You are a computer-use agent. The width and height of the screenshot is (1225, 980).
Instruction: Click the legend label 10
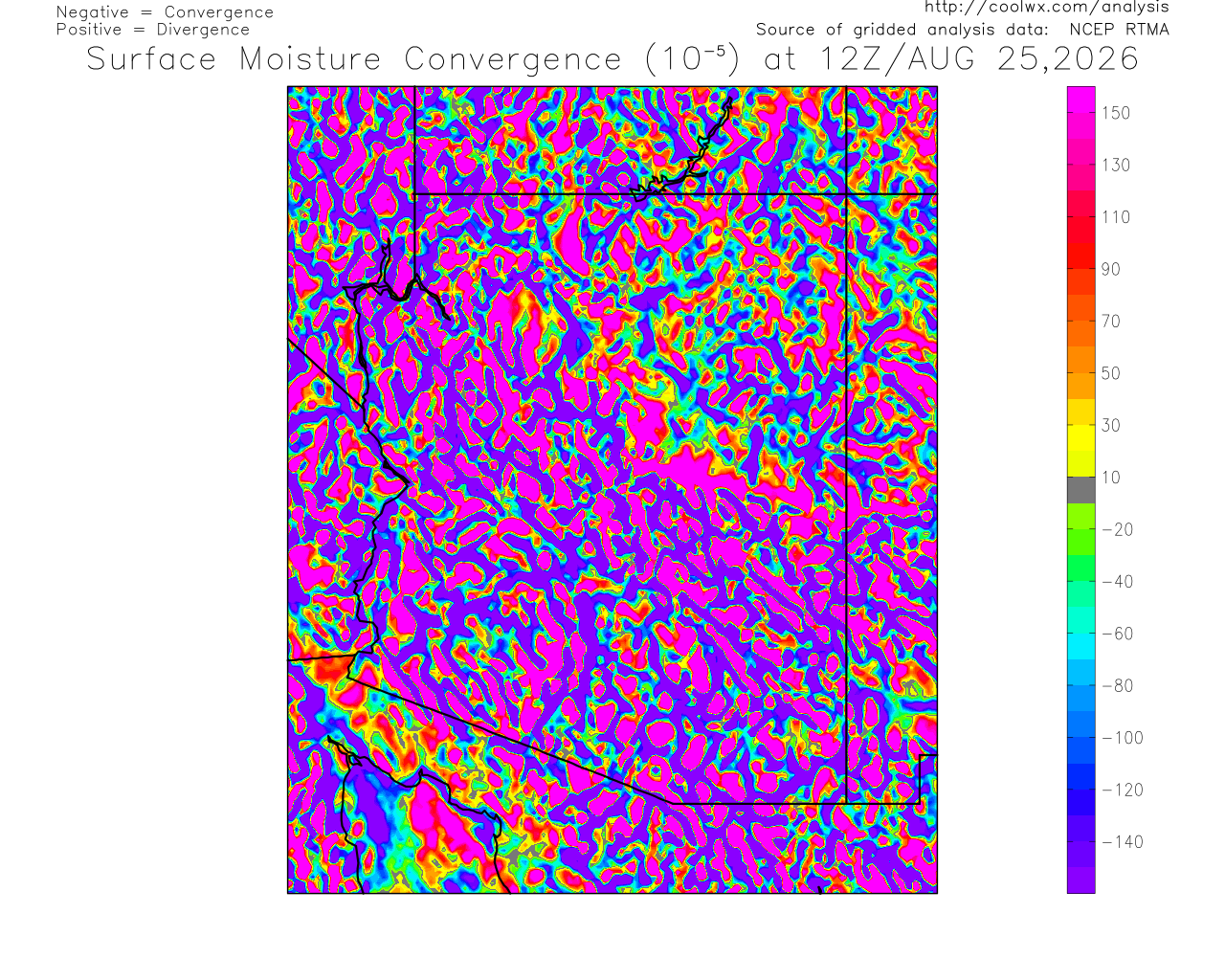point(1111,478)
